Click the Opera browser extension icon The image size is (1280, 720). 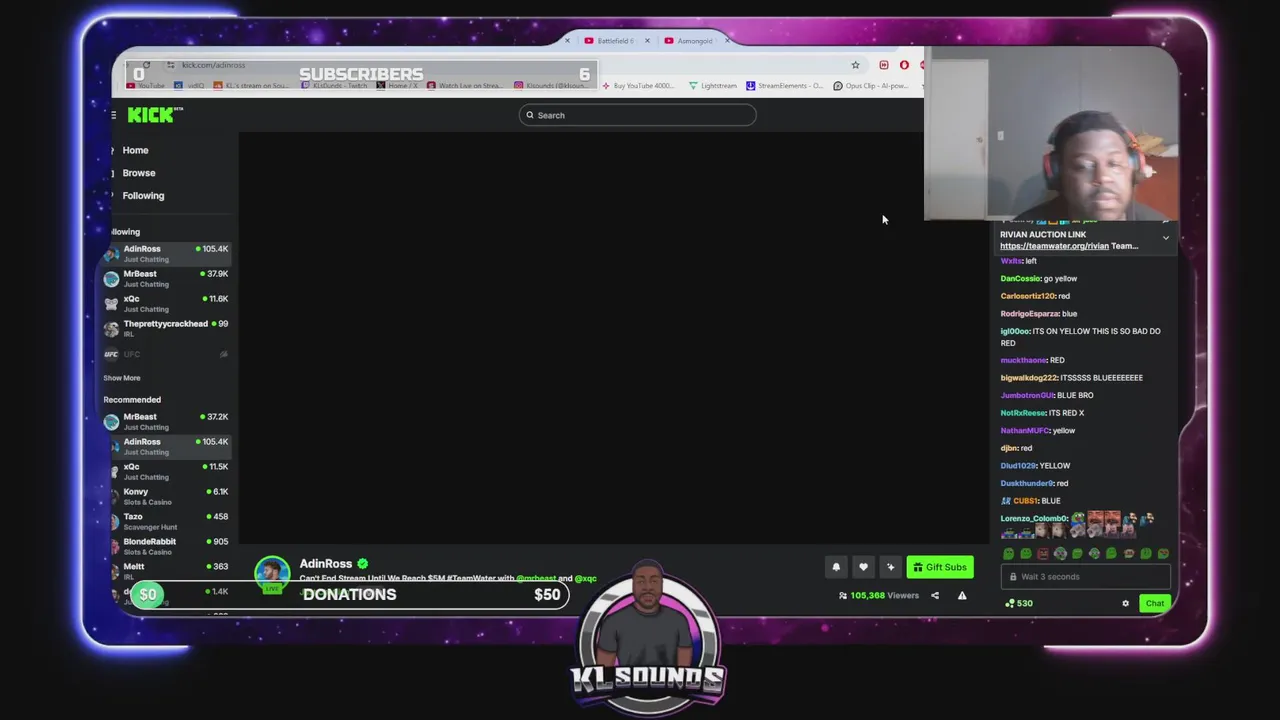click(904, 65)
